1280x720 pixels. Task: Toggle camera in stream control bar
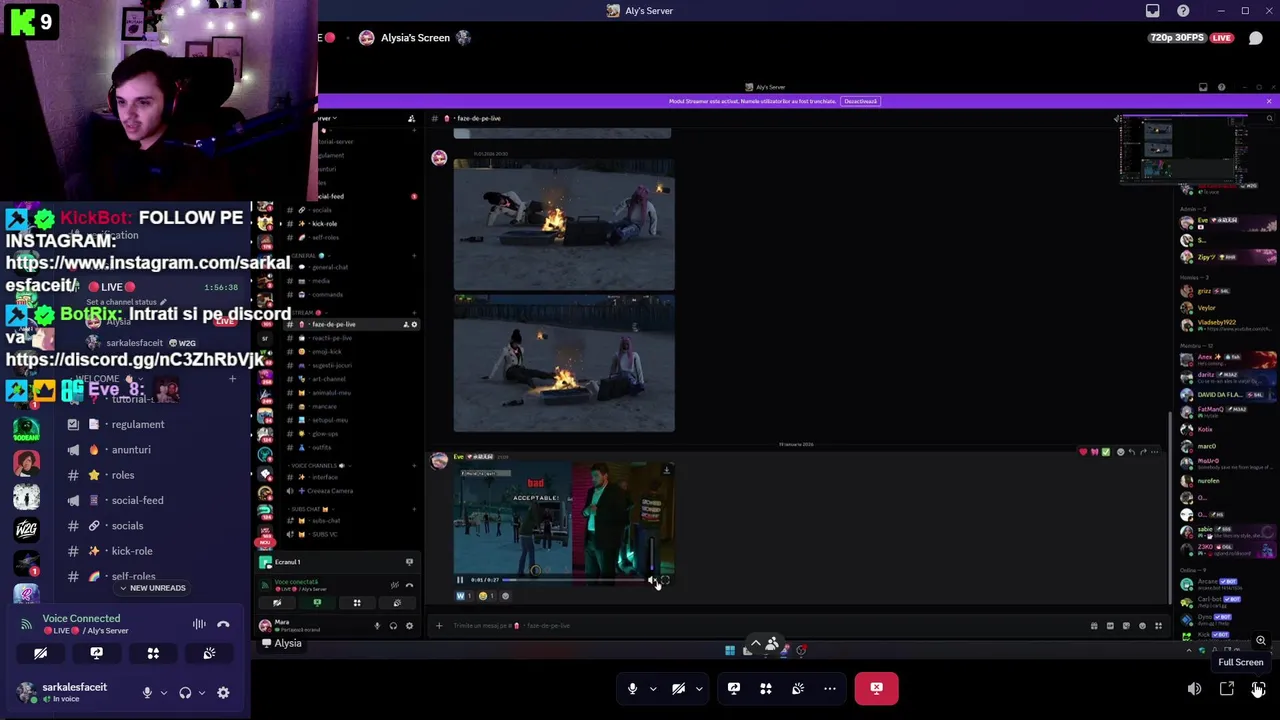click(x=678, y=688)
